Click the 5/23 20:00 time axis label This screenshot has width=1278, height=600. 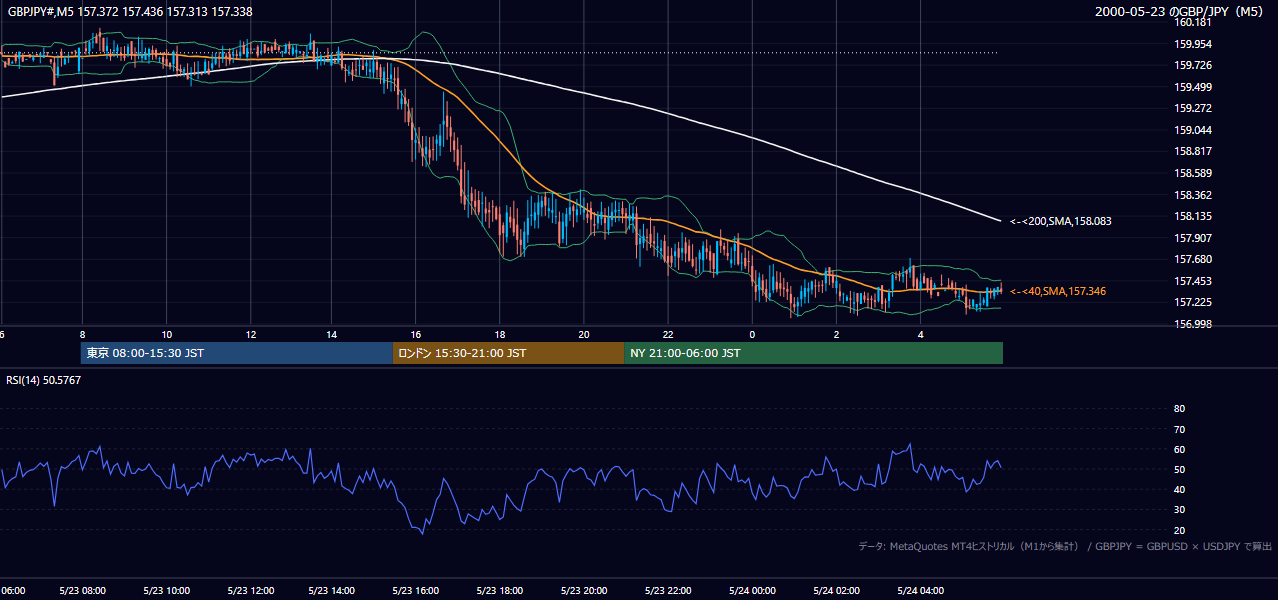click(585, 591)
